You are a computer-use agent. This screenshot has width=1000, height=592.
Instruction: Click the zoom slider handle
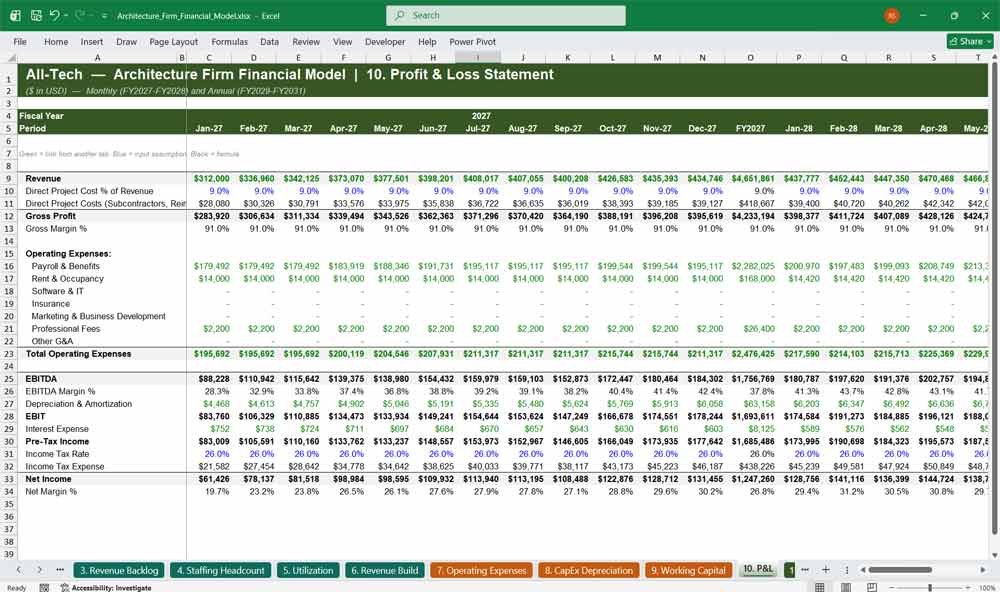pyautogui.click(x=930, y=588)
